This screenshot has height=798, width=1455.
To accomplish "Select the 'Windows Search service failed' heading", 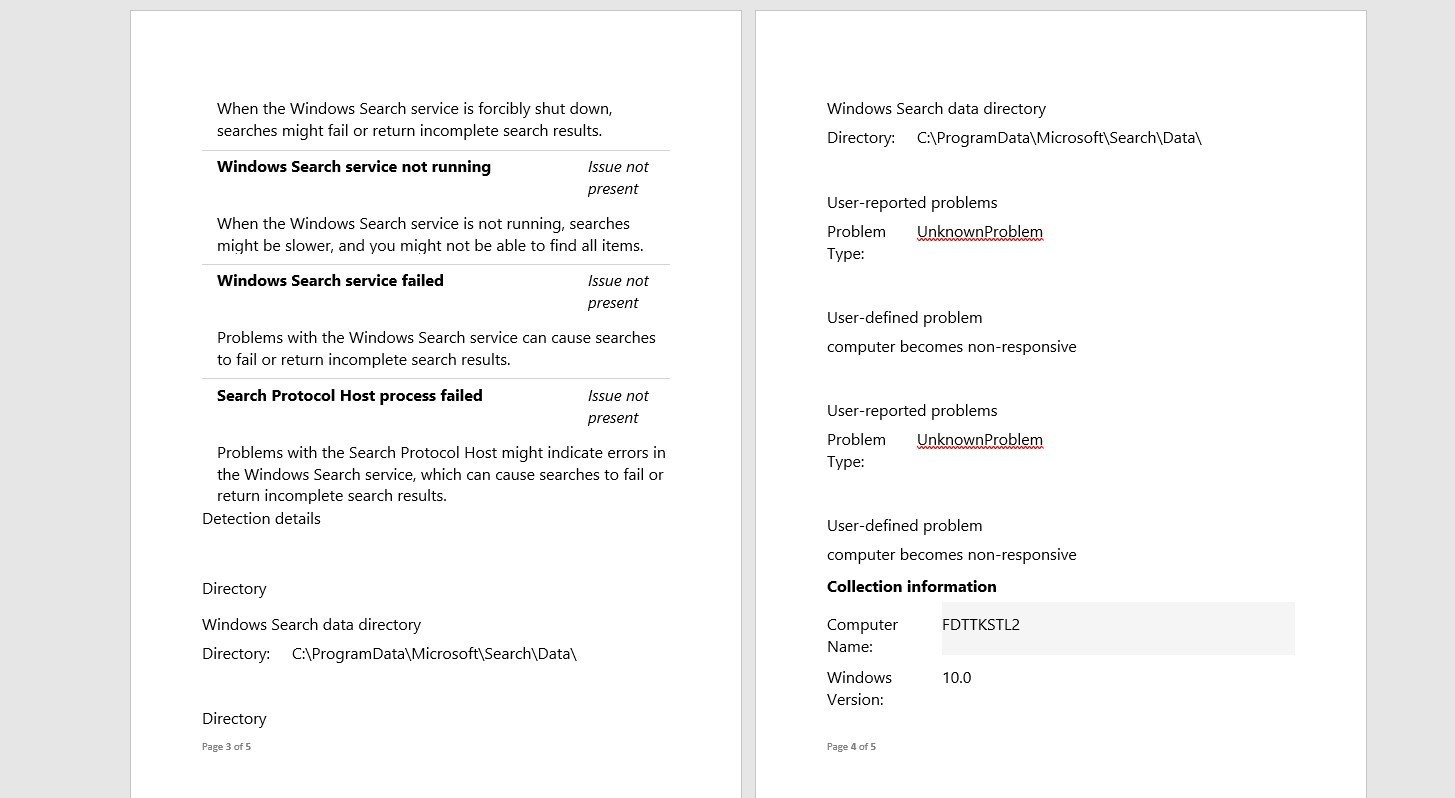I will [x=330, y=281].
